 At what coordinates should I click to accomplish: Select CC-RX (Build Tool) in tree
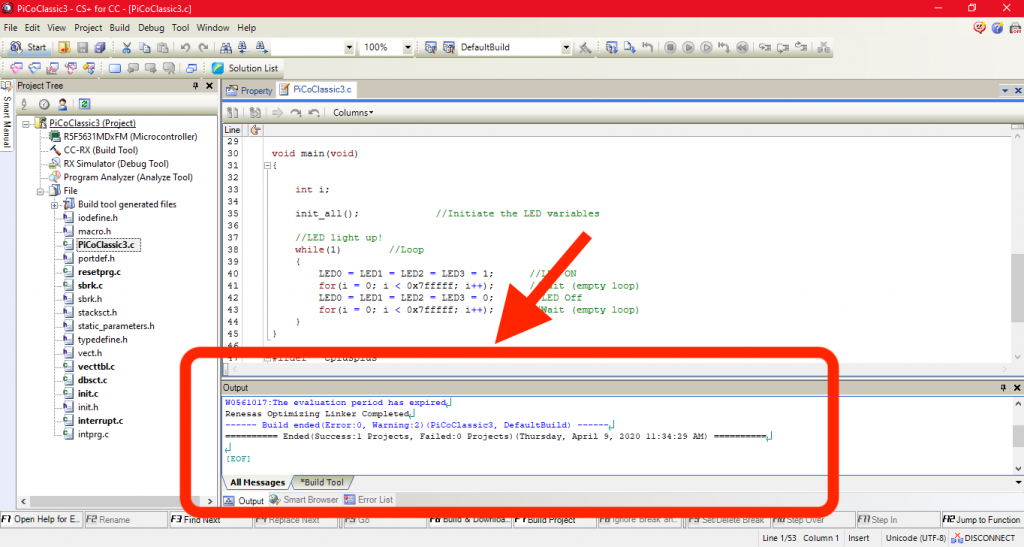[101, 150]
